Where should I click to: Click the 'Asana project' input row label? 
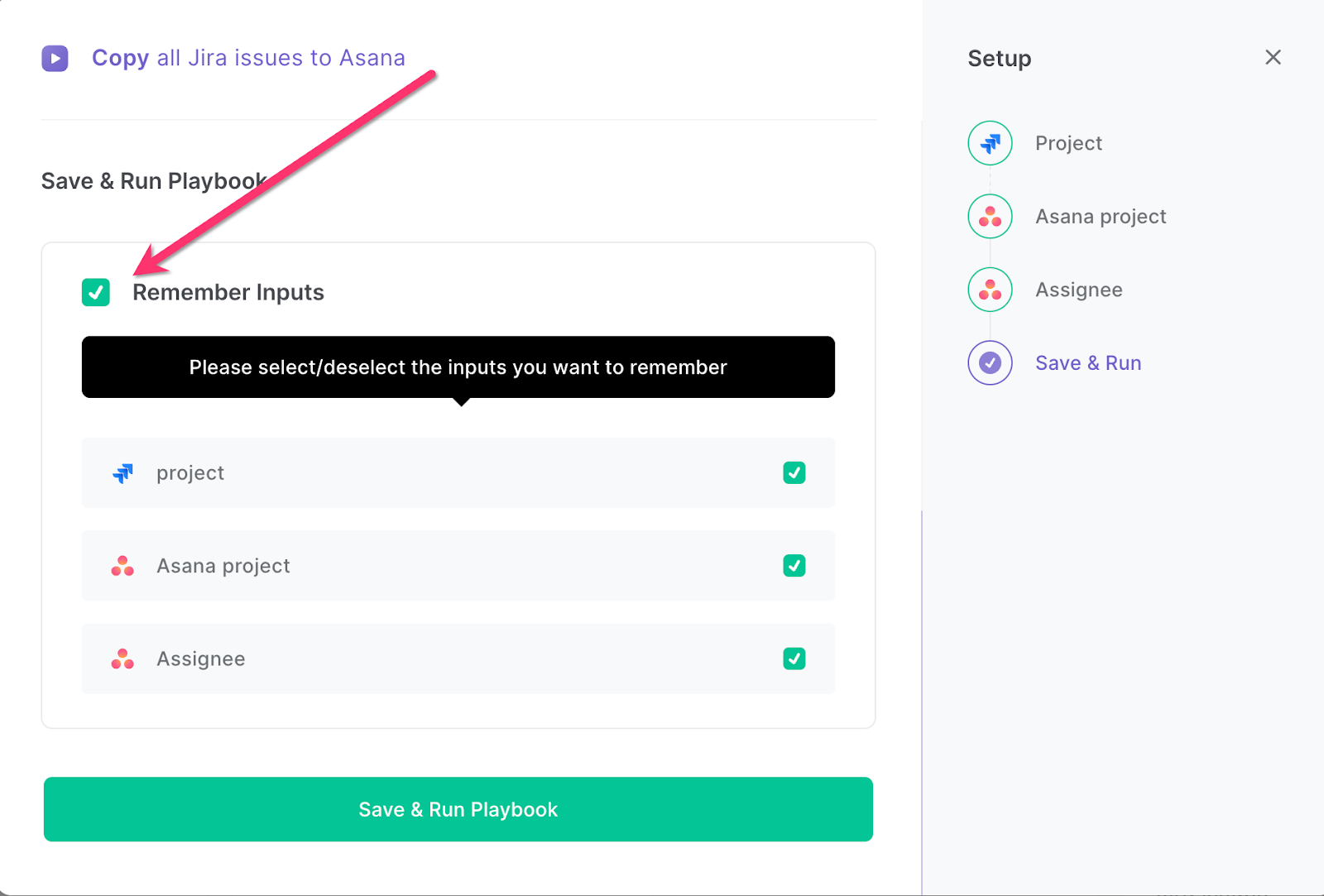[x=223, y=566]
